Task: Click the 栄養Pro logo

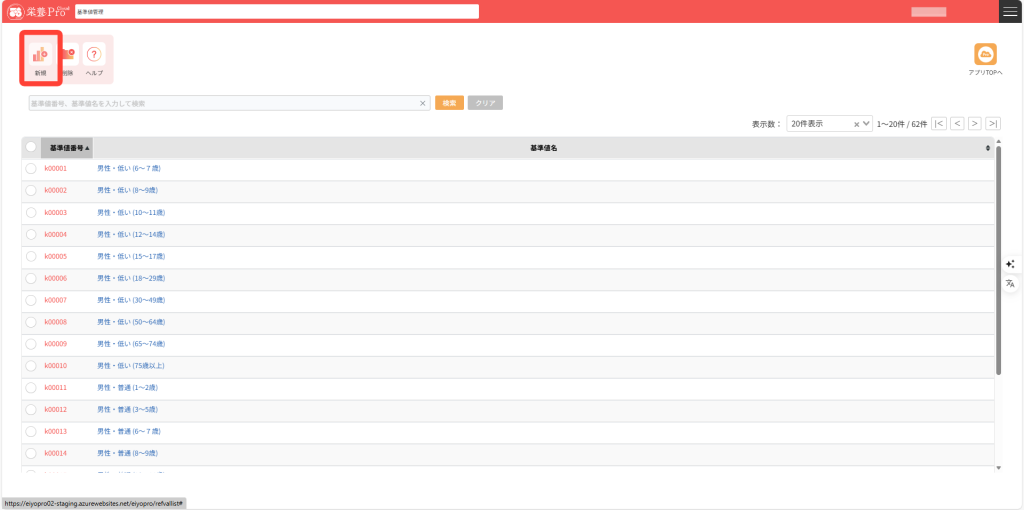Action: [x=37, y=11]
